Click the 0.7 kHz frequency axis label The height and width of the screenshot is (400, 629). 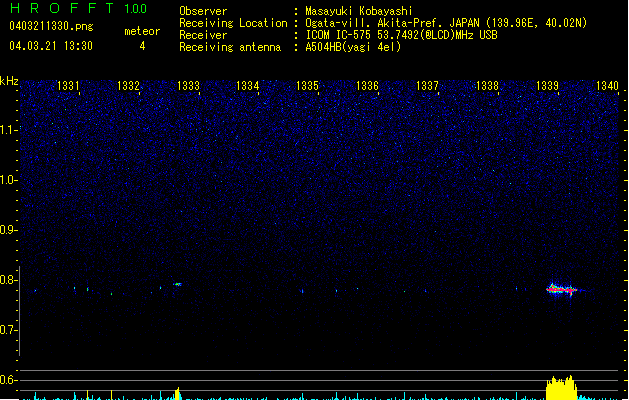tap(8, 330)
